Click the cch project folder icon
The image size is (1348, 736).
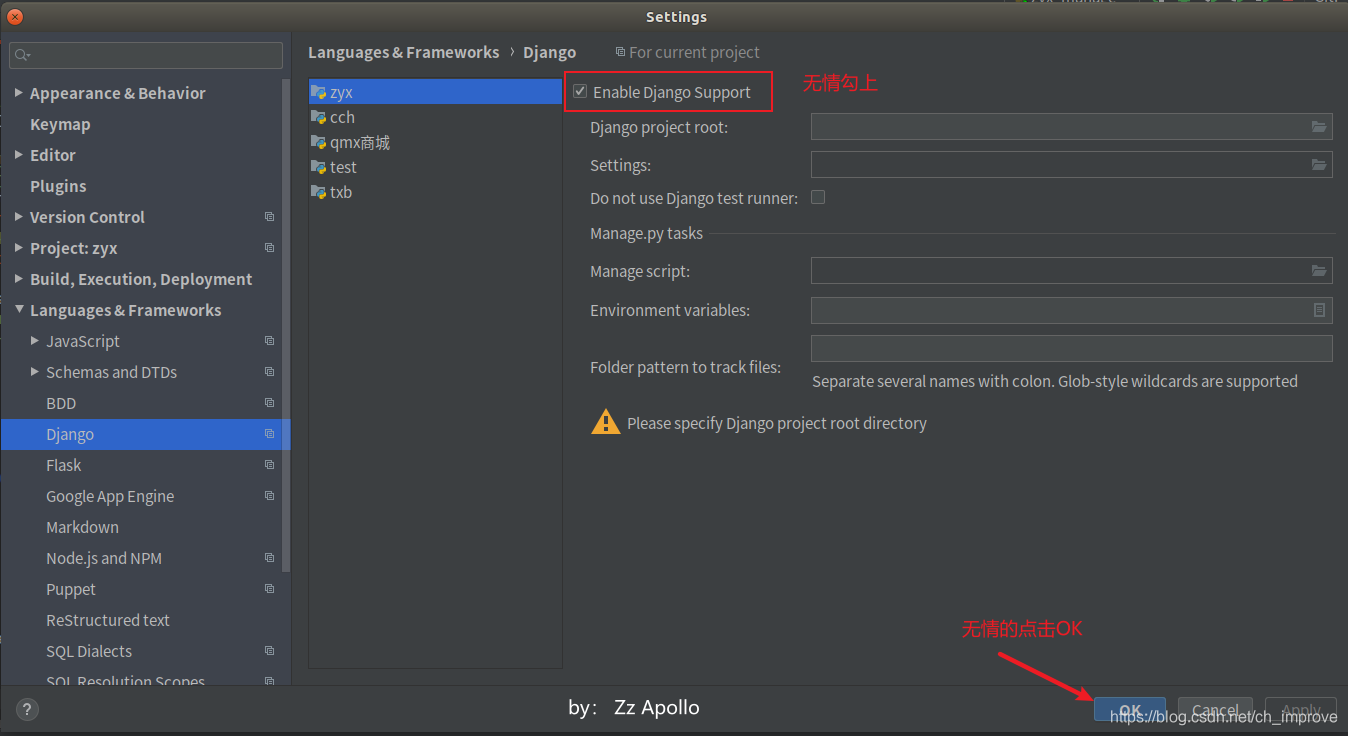319,117
